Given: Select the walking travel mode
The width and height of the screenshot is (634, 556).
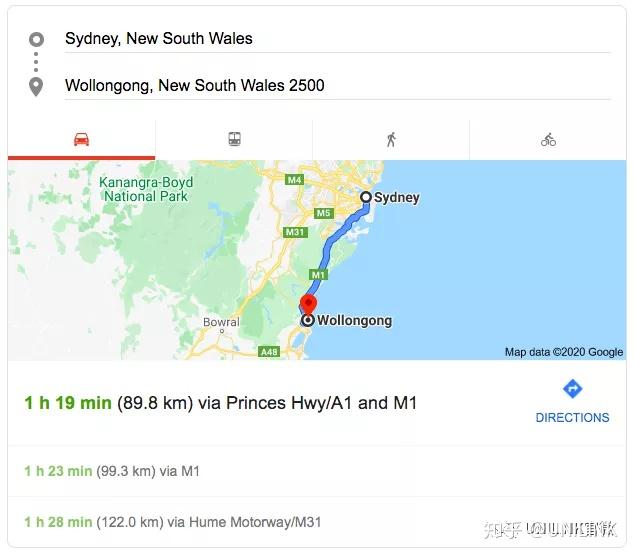Looking at the screenshot, I should (391, 140).
